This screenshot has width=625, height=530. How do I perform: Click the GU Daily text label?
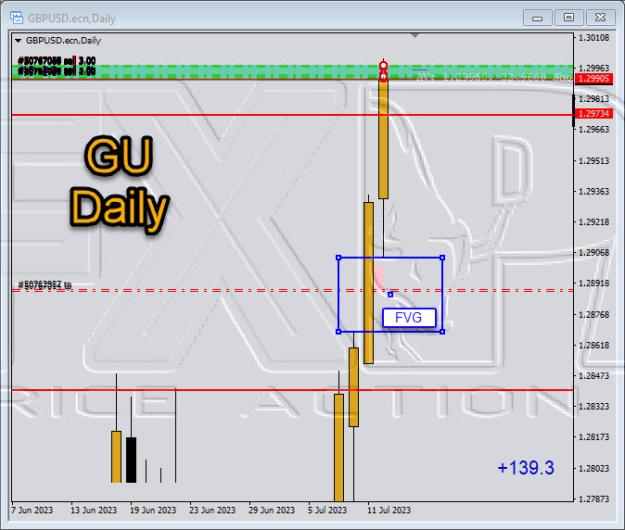point(119,185)
